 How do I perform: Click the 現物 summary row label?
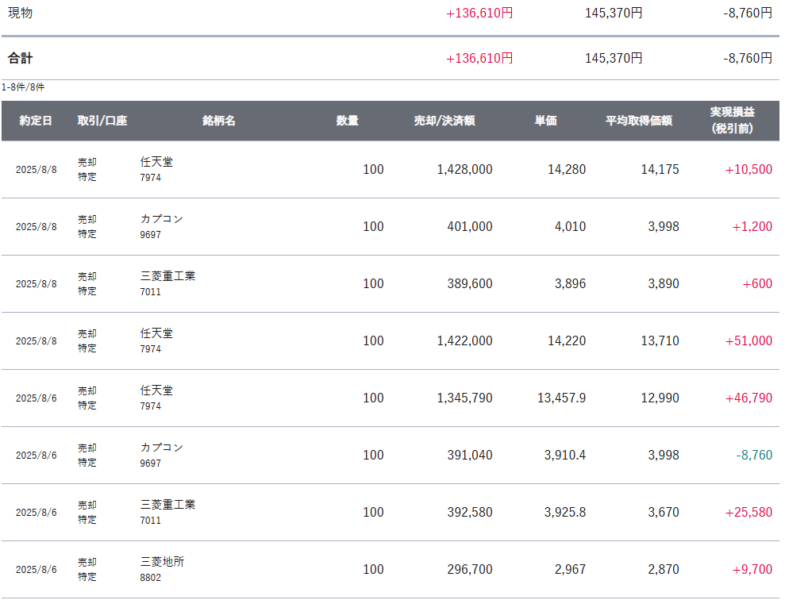(x=20, y=13)
